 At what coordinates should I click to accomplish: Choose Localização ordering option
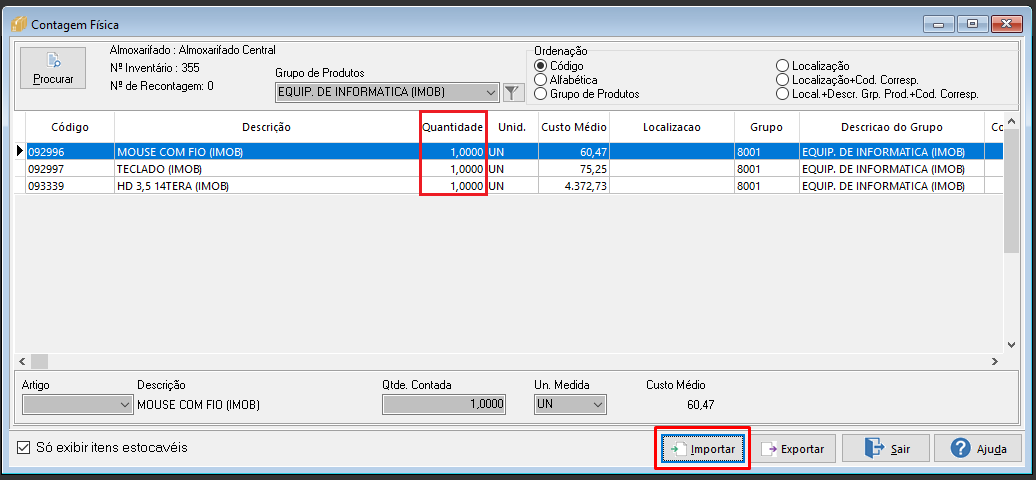[783, 65]
